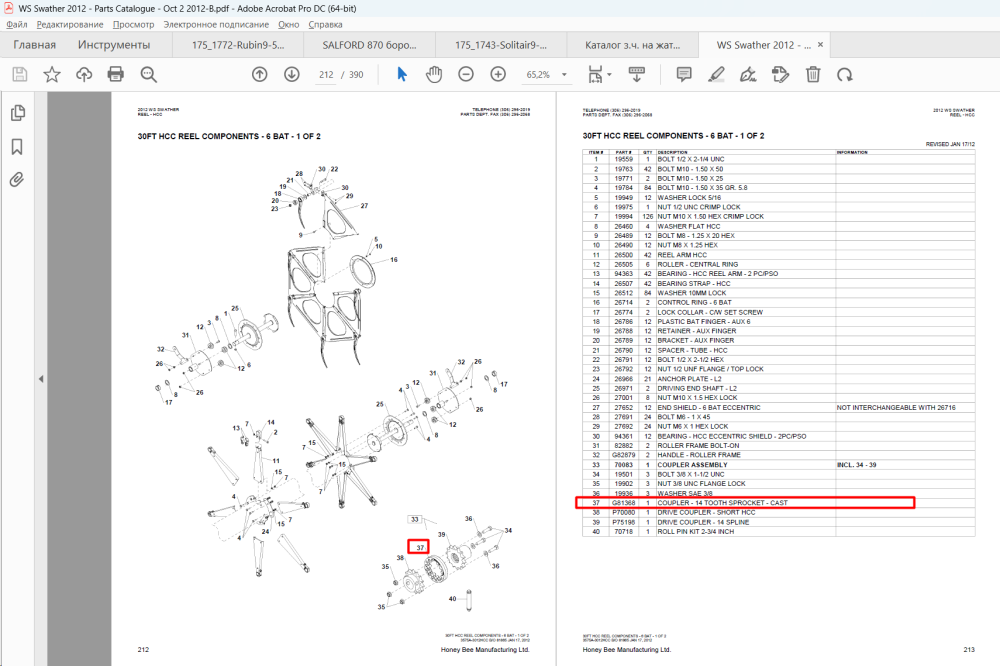The width and height of the screenshot is (1000, 666).
Task: Go to next page arrow
Action: pyautogui.click(x=291, y=75)
